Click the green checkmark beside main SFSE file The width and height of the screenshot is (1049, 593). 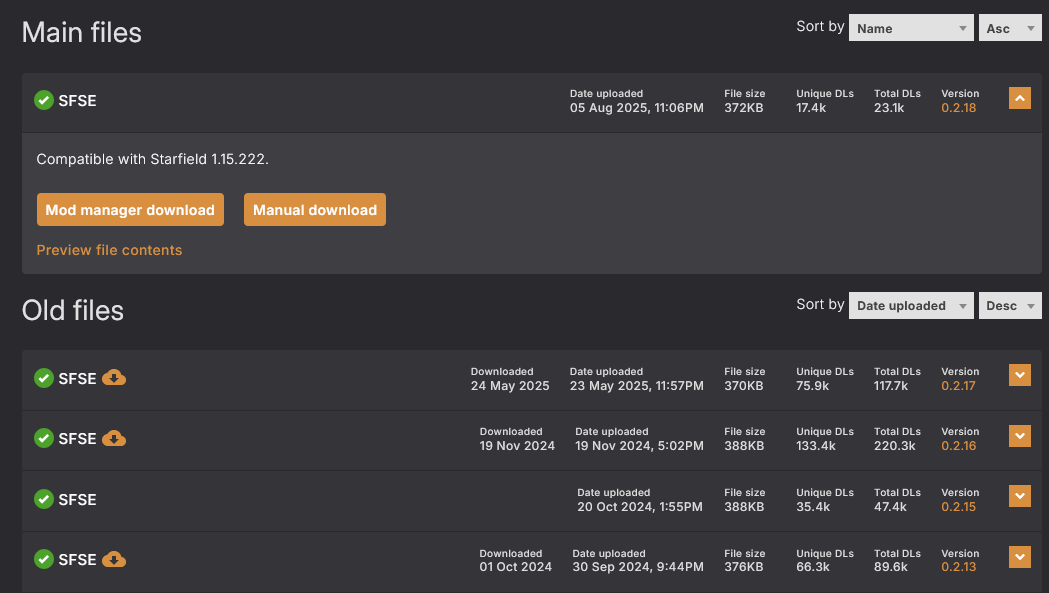tap(44, 100)
